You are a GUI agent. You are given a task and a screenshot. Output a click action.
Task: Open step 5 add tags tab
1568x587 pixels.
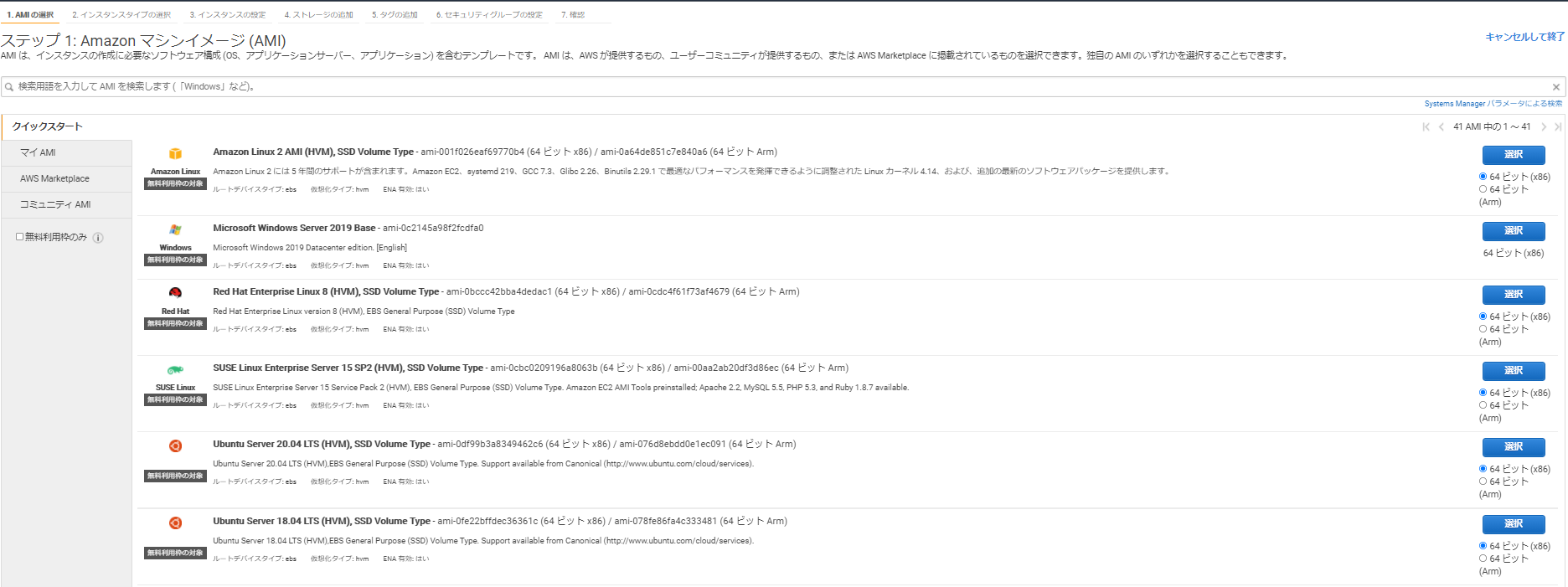pyautogui.click(x=395, y=15)
